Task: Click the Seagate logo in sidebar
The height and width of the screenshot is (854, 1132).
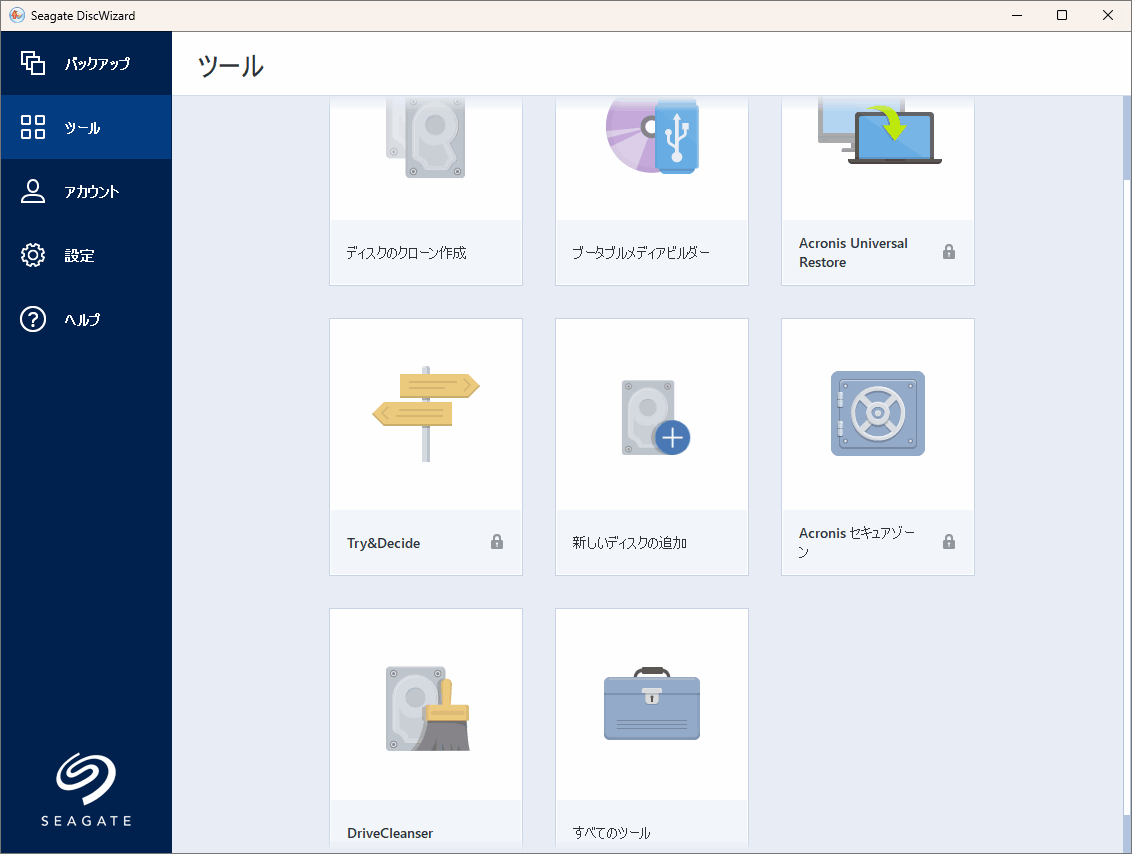Action: pos(86,790)
